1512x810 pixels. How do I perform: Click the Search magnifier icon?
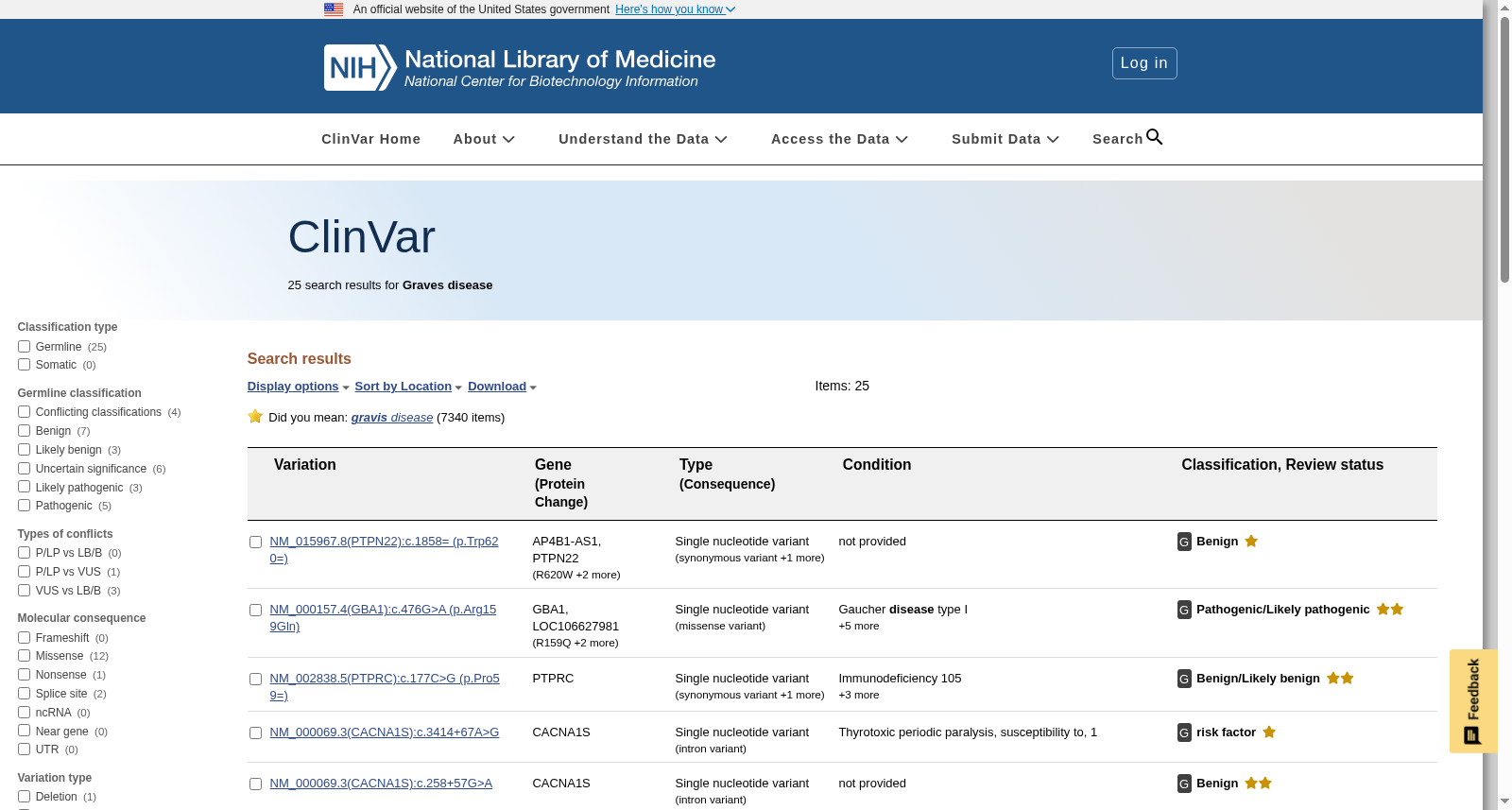coord(1155,137)
